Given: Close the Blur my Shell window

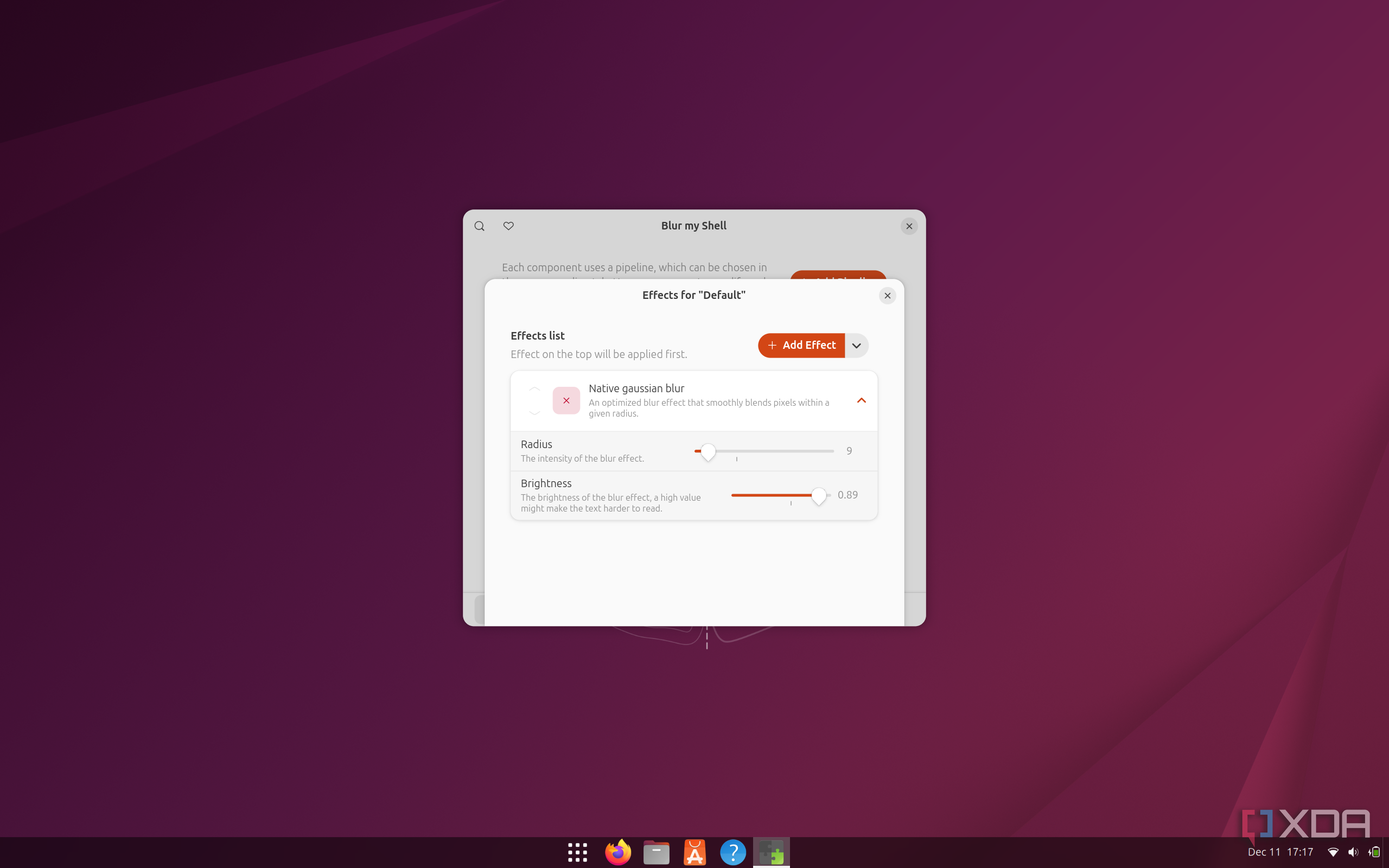Looking at the screenshot, I should pos(909,226).
